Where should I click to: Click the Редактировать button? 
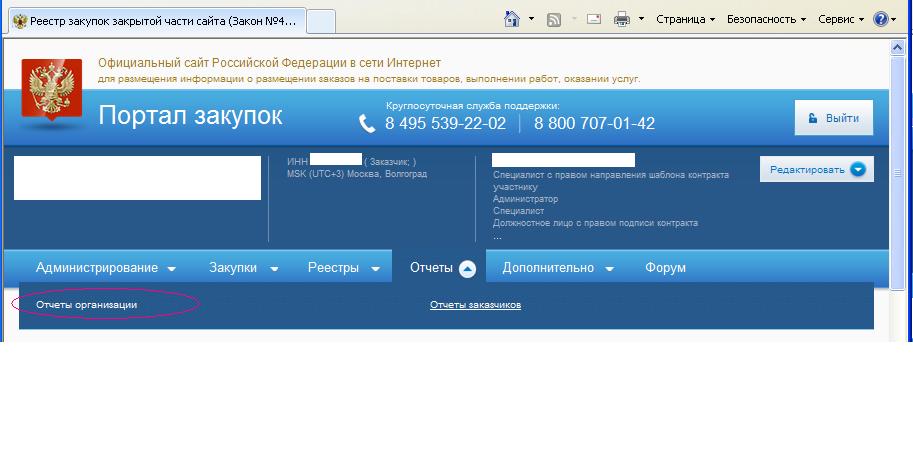[x=816, y=170]
